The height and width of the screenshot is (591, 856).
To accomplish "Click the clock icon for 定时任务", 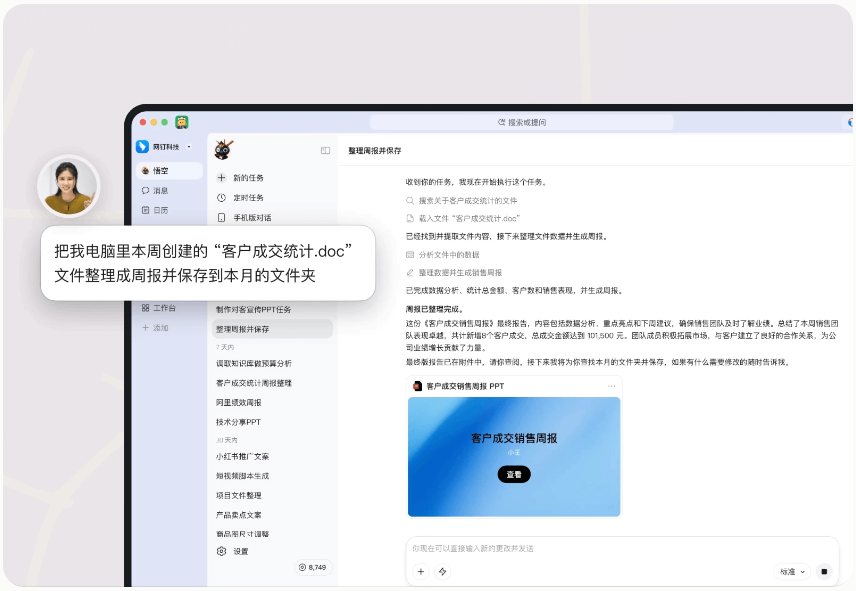I will coord(221,198).
